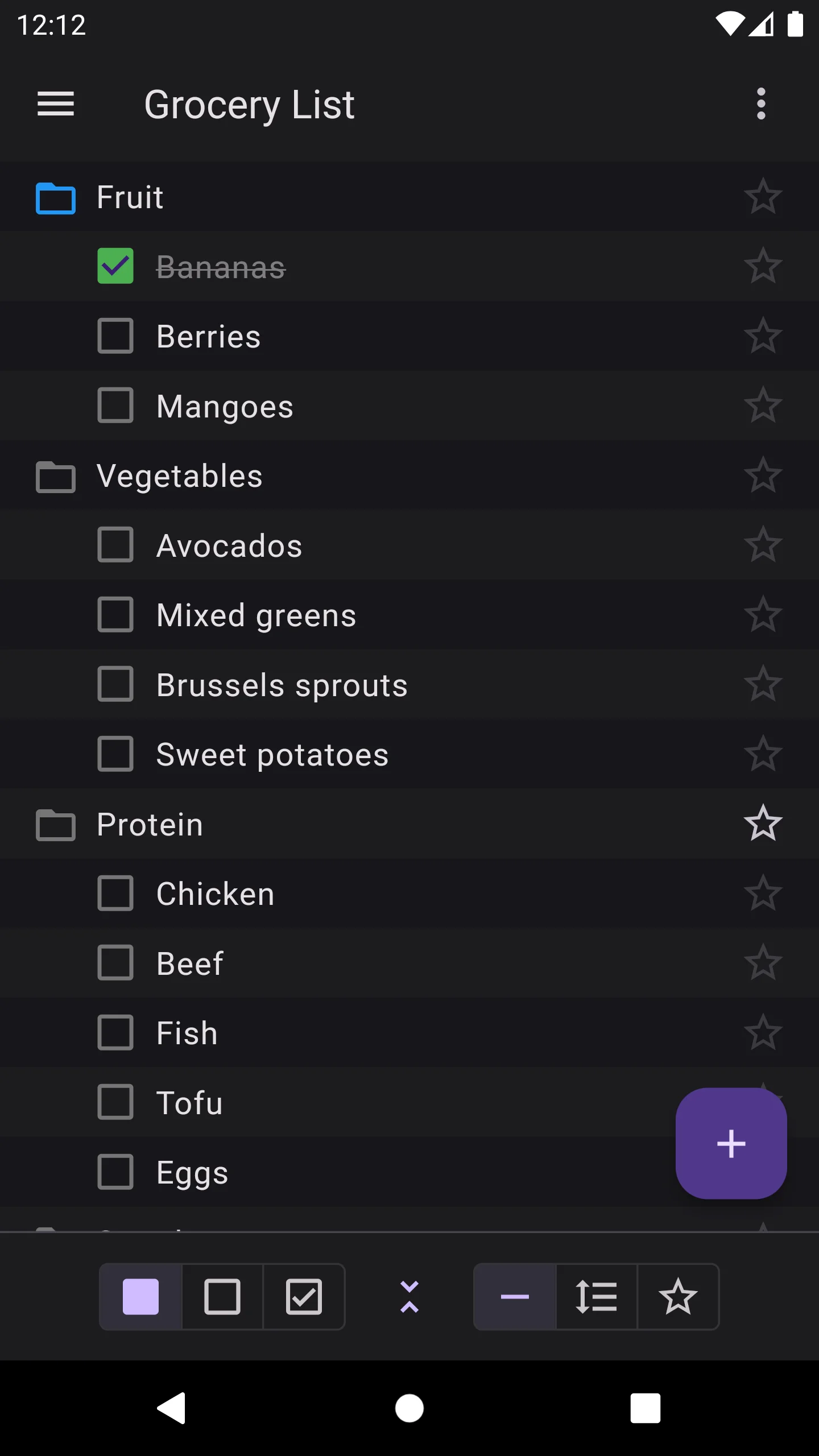
Task: Star the Protein category
Action: (x=763, y=824)
